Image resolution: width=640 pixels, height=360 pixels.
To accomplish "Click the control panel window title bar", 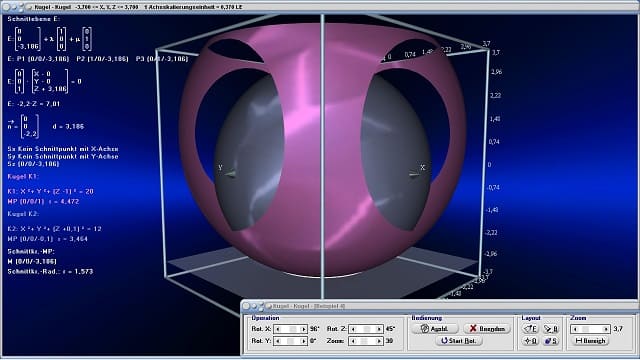I will click(440, 306).
